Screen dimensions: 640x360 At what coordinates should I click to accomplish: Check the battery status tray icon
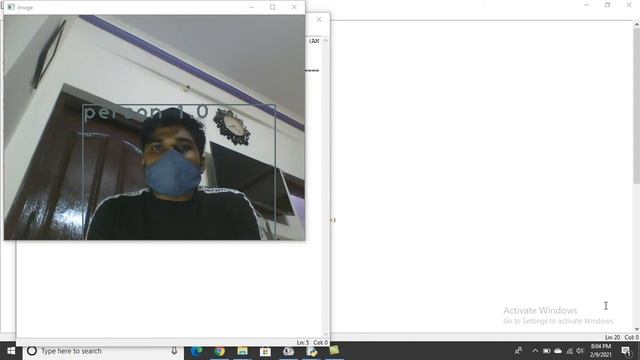547,351
